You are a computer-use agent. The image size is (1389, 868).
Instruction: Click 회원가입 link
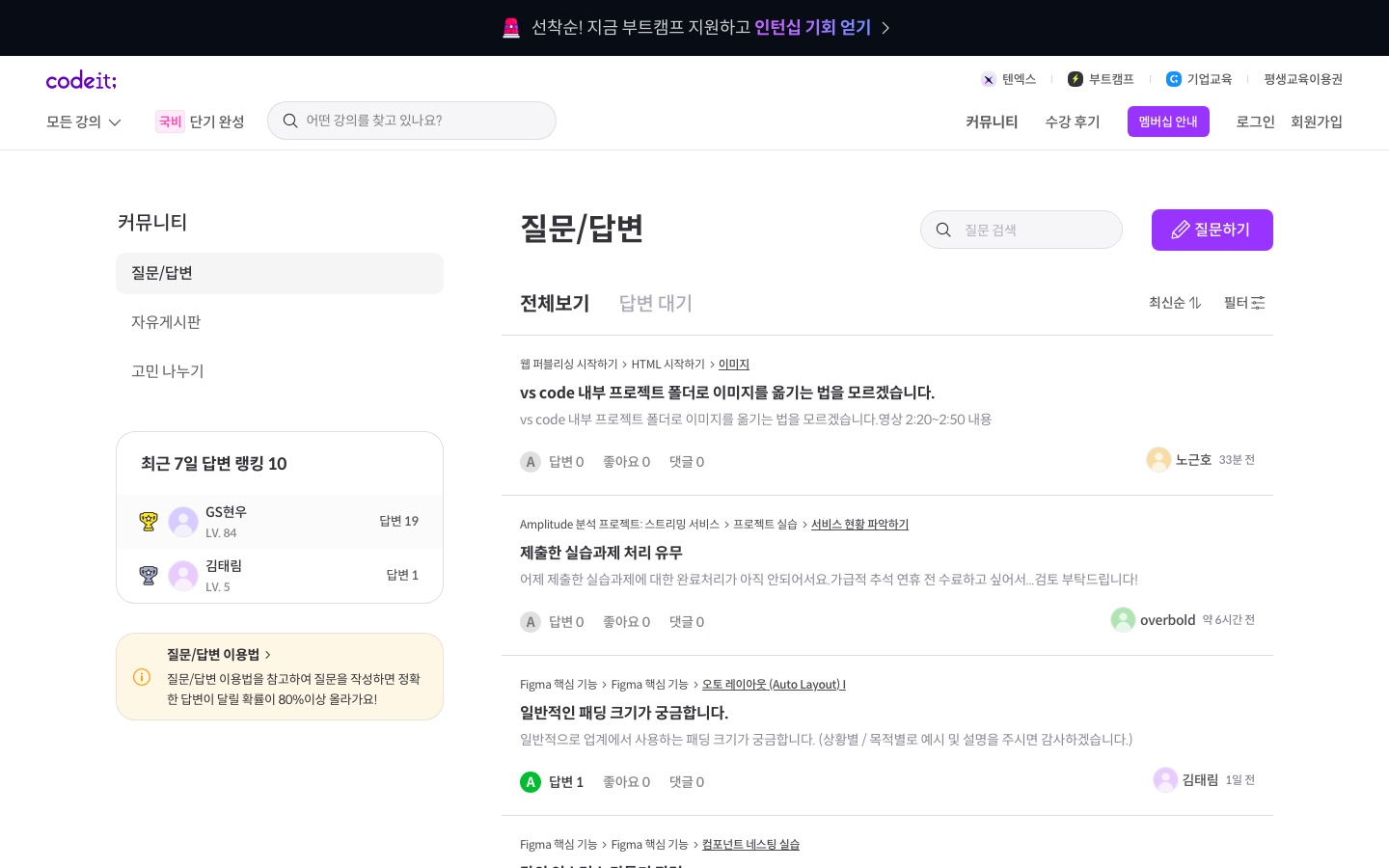tap(1317, 122)
